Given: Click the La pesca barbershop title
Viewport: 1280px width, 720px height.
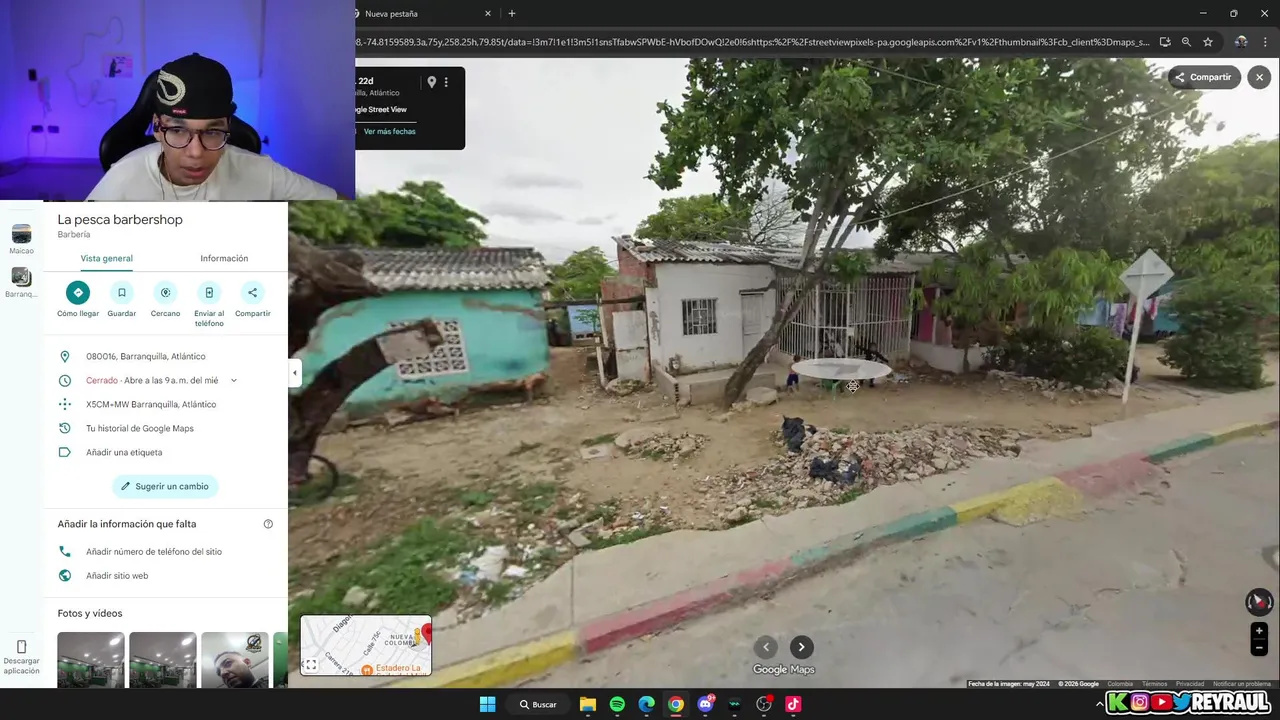Looking at the screenshot, I should (120, 219).
